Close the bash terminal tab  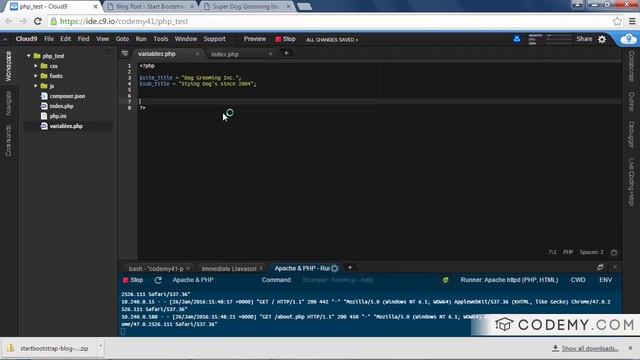[x=188, y=269]
